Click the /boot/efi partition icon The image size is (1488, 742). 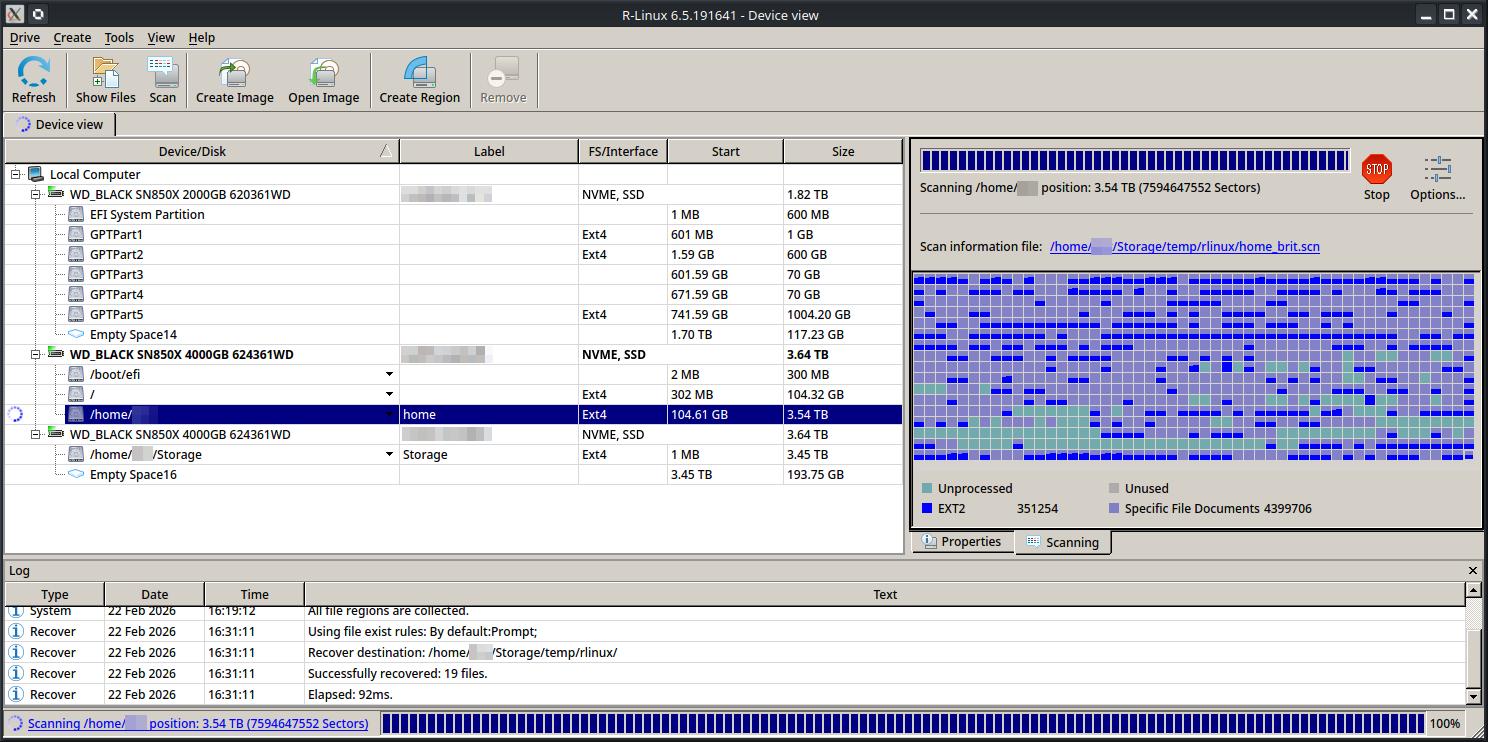76,374
